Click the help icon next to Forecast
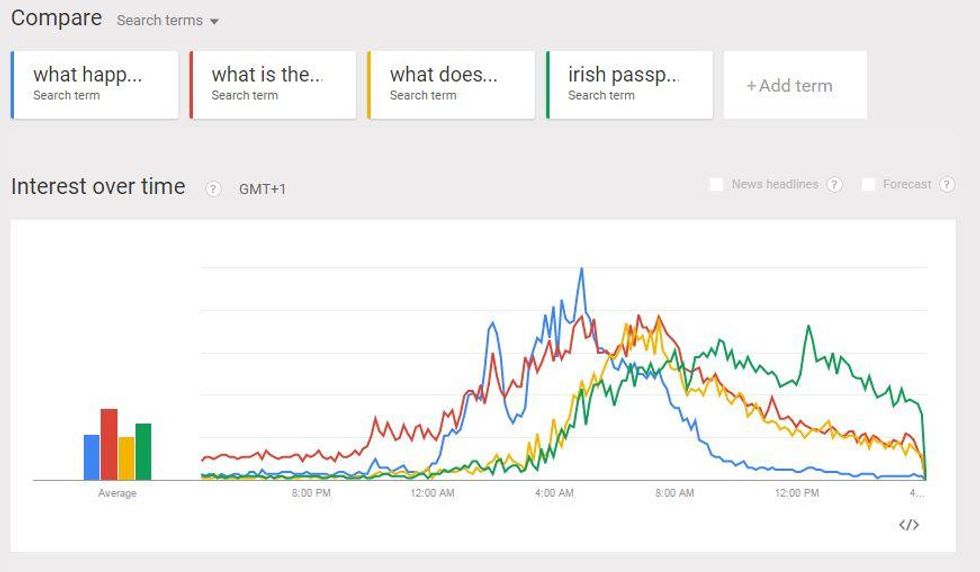The width and height of the screenshot is (980, 572). (x=947, y=185)
